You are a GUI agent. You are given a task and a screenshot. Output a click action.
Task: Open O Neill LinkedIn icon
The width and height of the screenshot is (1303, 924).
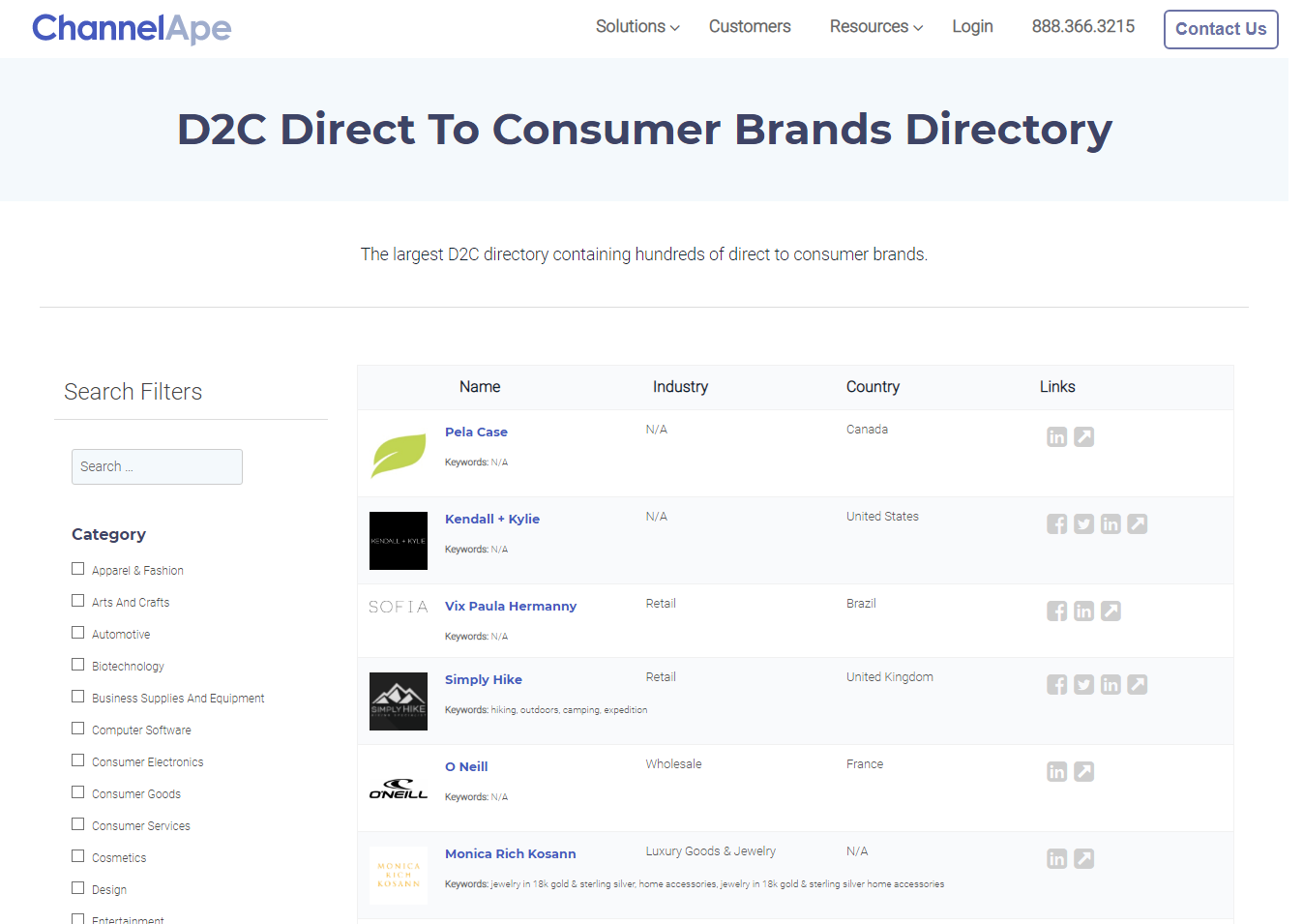coord(1056,772)
